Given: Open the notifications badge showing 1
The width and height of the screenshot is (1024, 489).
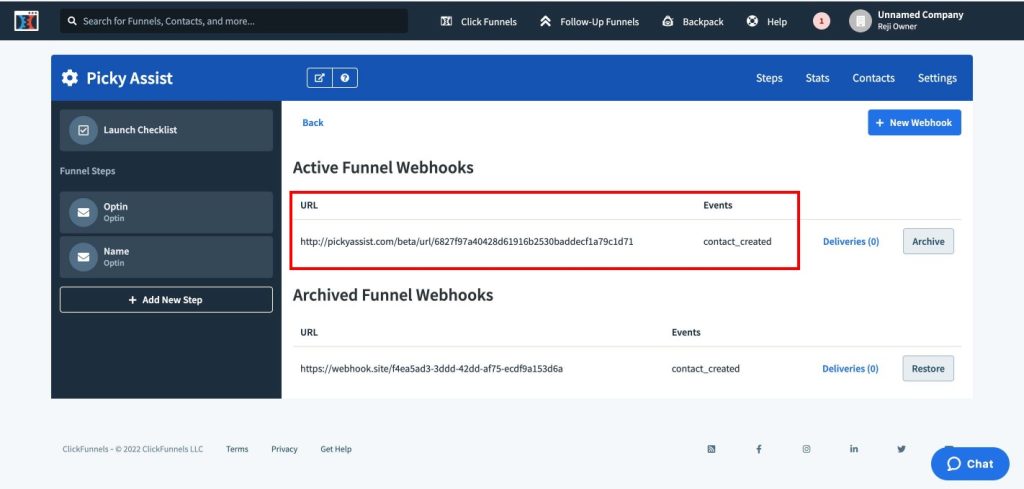Looking at the screenshot, I should pyautogui.click(x=821, y=22).
